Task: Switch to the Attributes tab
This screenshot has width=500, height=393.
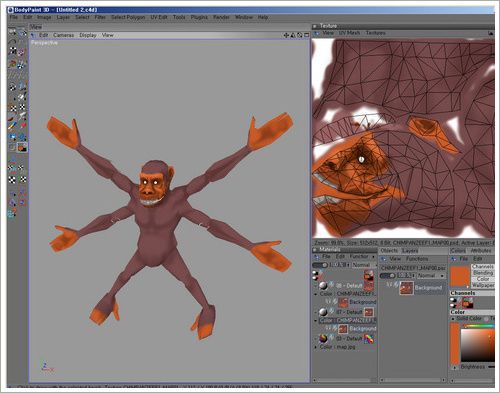Action: pos(481,251)
